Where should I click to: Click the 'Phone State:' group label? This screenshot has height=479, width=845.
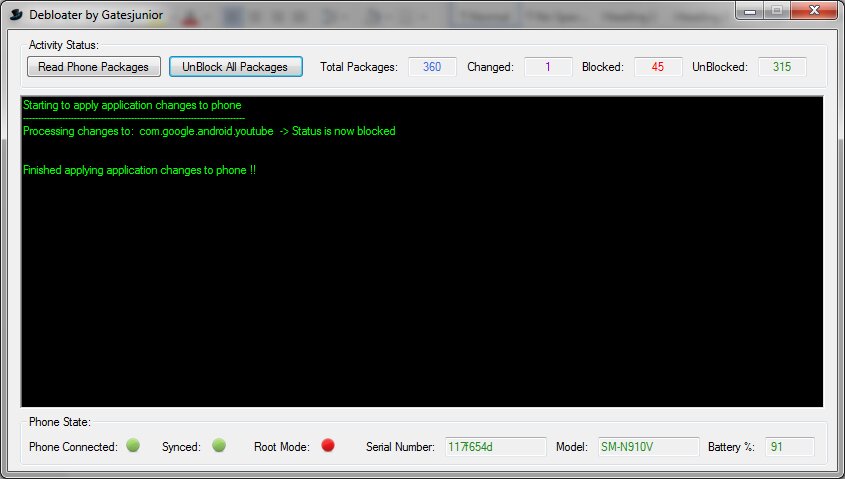(x=60, y=422)
